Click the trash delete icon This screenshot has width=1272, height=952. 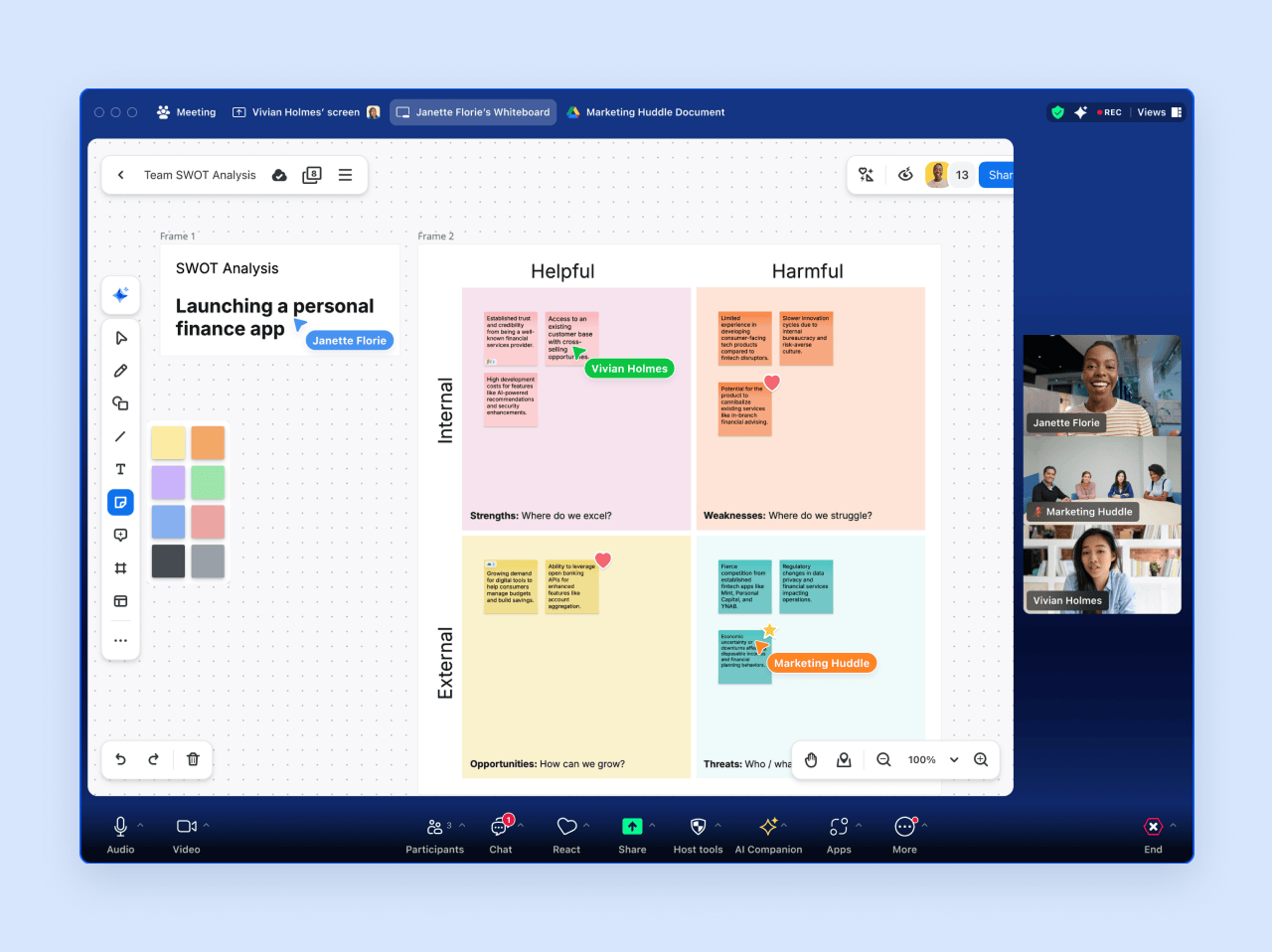193,759
